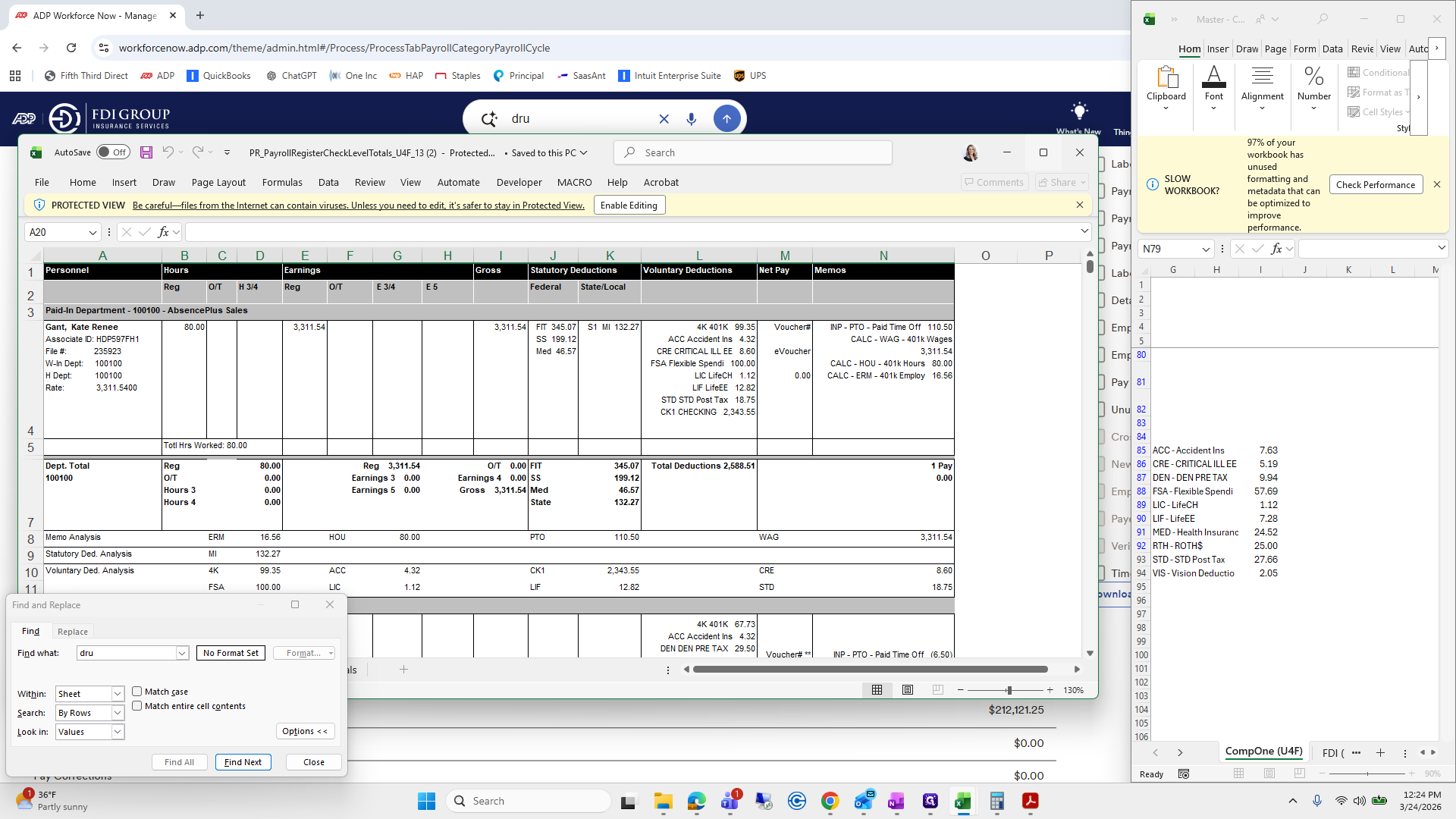Click the microphone icon in ADP search

(x=691, y=119)
